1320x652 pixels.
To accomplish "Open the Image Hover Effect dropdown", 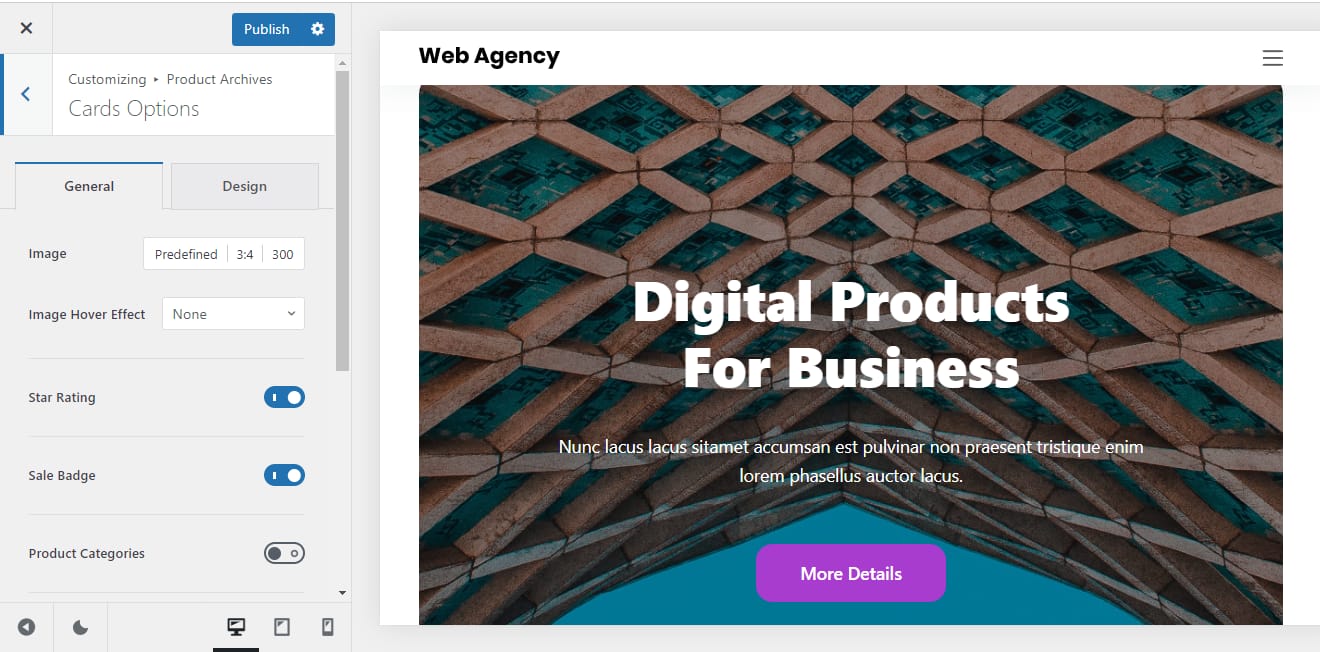I will pyautogui.click(x=233, y=314).
